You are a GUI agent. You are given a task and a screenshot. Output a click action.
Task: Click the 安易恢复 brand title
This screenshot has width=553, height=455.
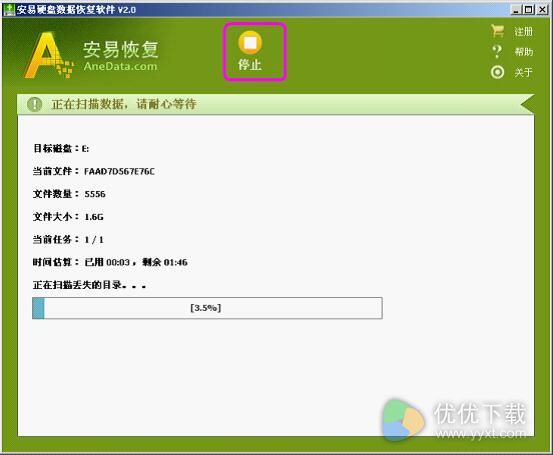coord(121,49)
